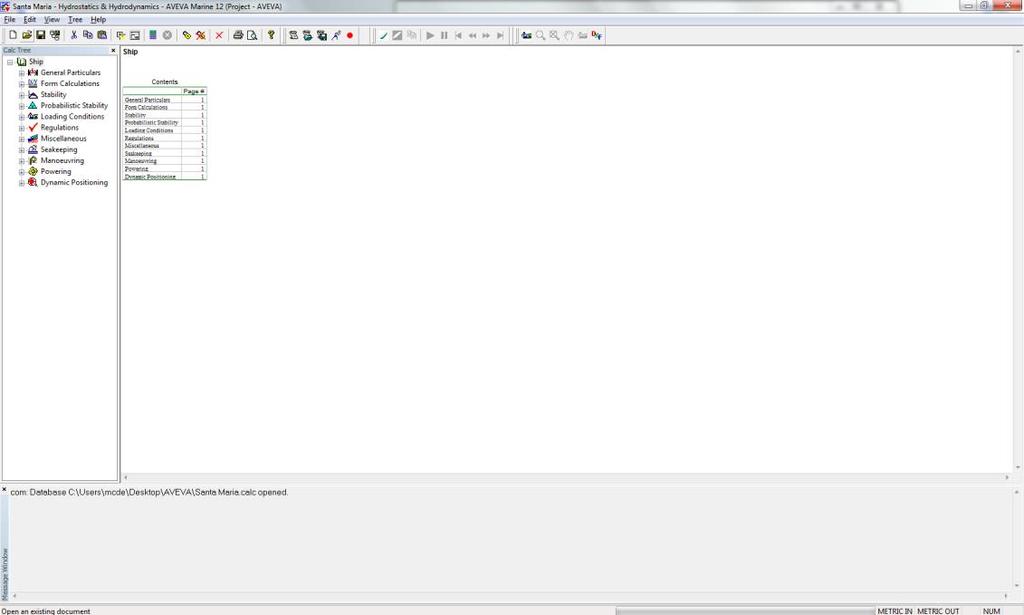Screen dimensions: 1024x615
Task: Click the Paste toolbar icon
Action: pos(102,35)
